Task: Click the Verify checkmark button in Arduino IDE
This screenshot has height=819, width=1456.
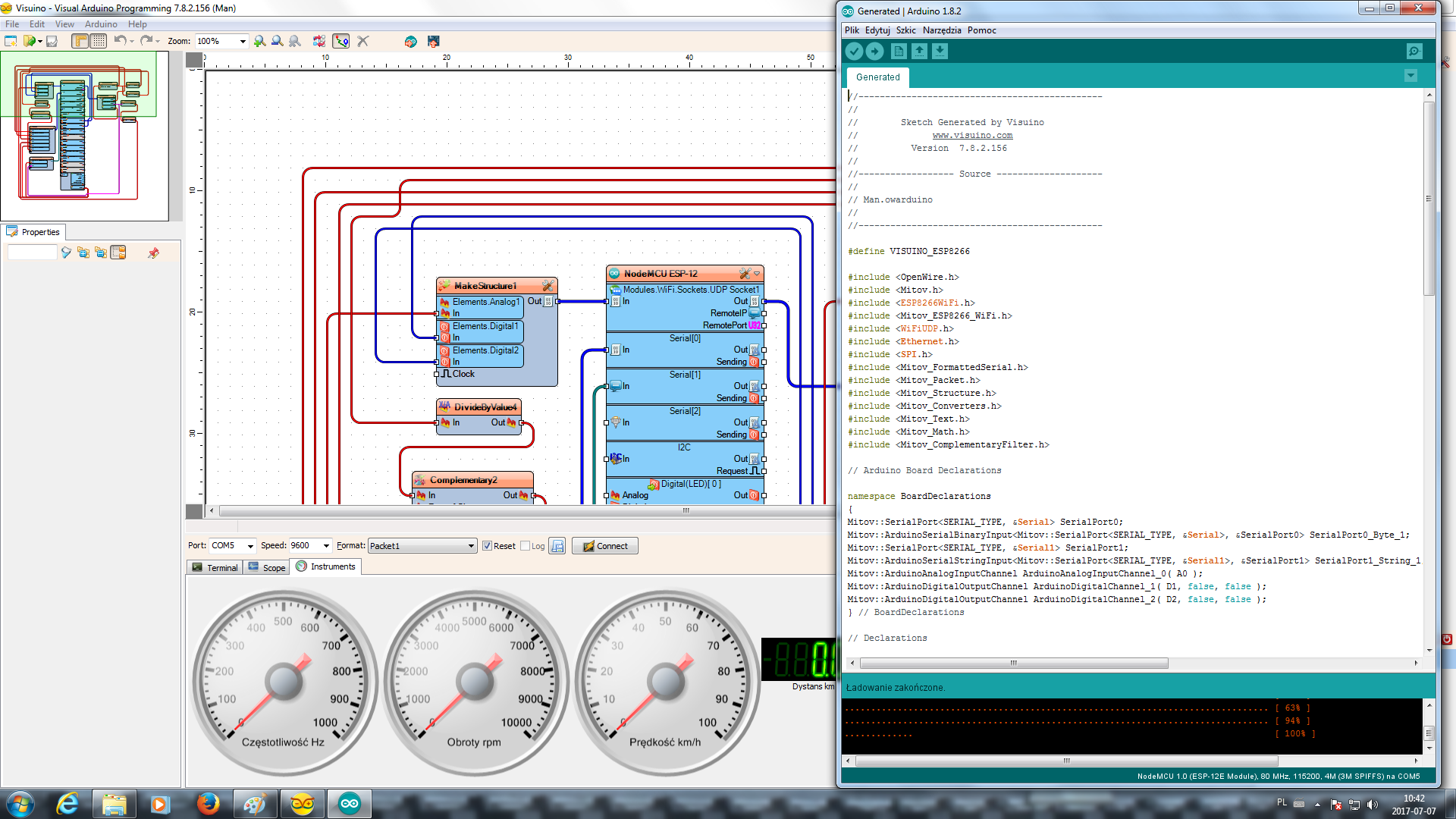Action: pos(855,51)
